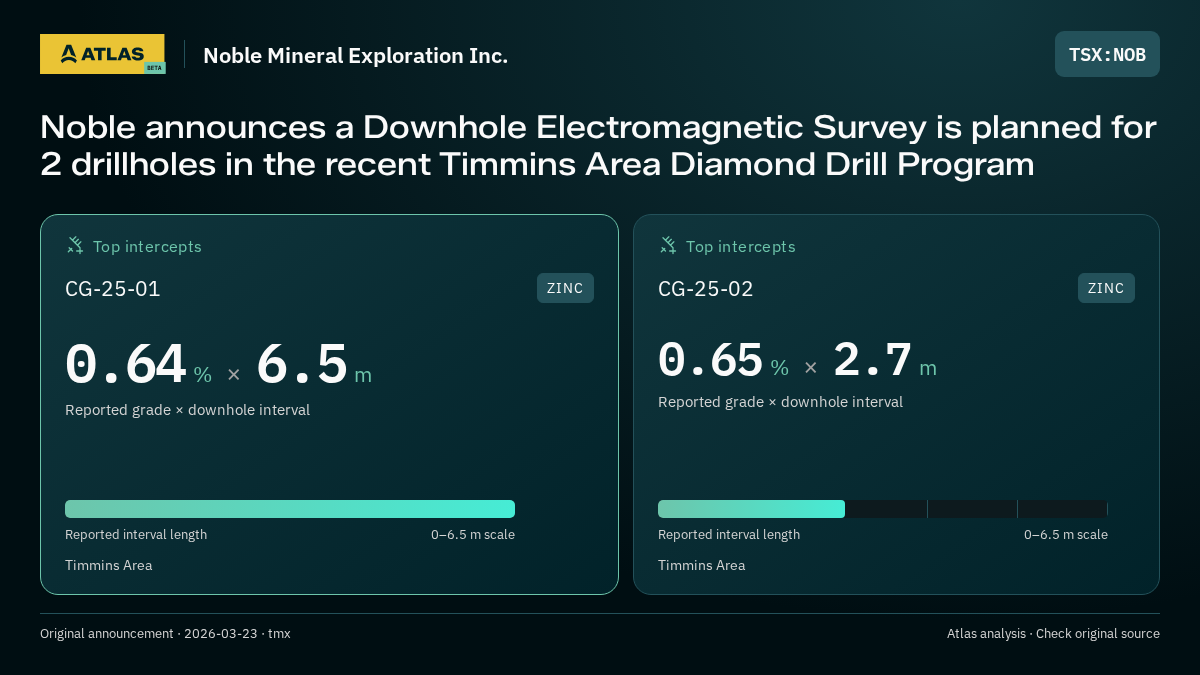Click the TSX:NOB ticker badge
Image resolution: width=1200 pixels, height=675 pixels.
[x=1107, y=54]
